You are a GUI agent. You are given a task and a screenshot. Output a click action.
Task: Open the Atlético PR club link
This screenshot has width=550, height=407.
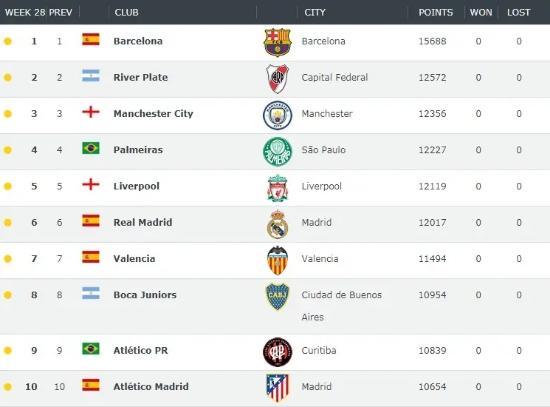click(x=141, y=351)
